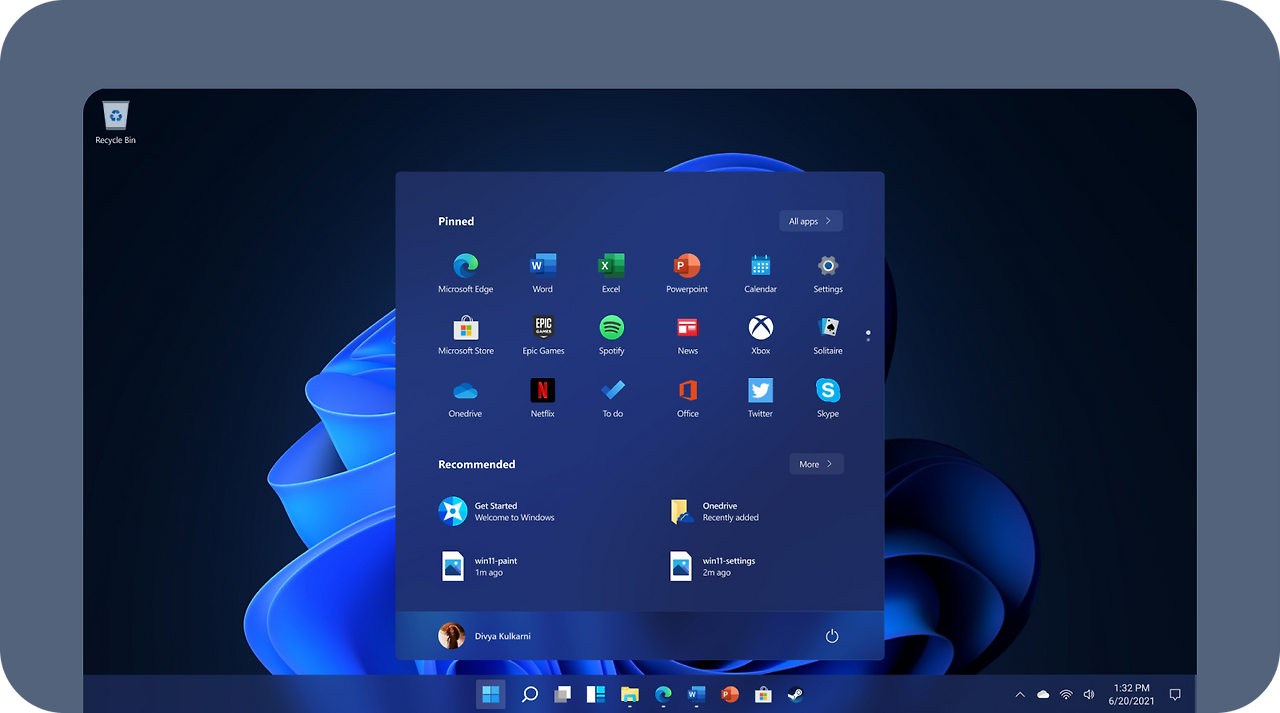Image resolution: width=1280 pixels, height=713 pixels.
Task: Open Solitaire from pinned apps
Action: (x=828, y=335)
